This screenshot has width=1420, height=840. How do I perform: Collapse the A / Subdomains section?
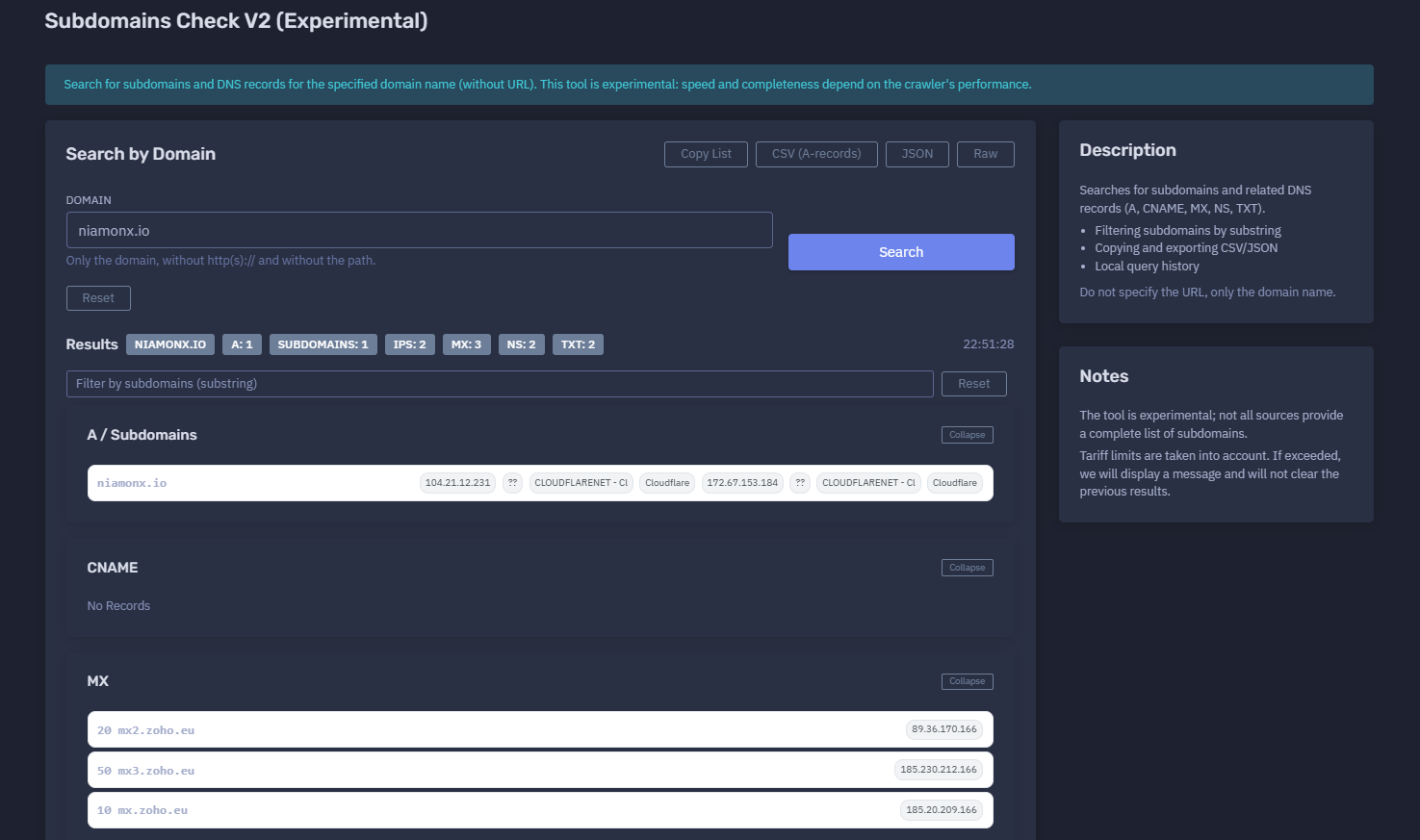[968, 435]
